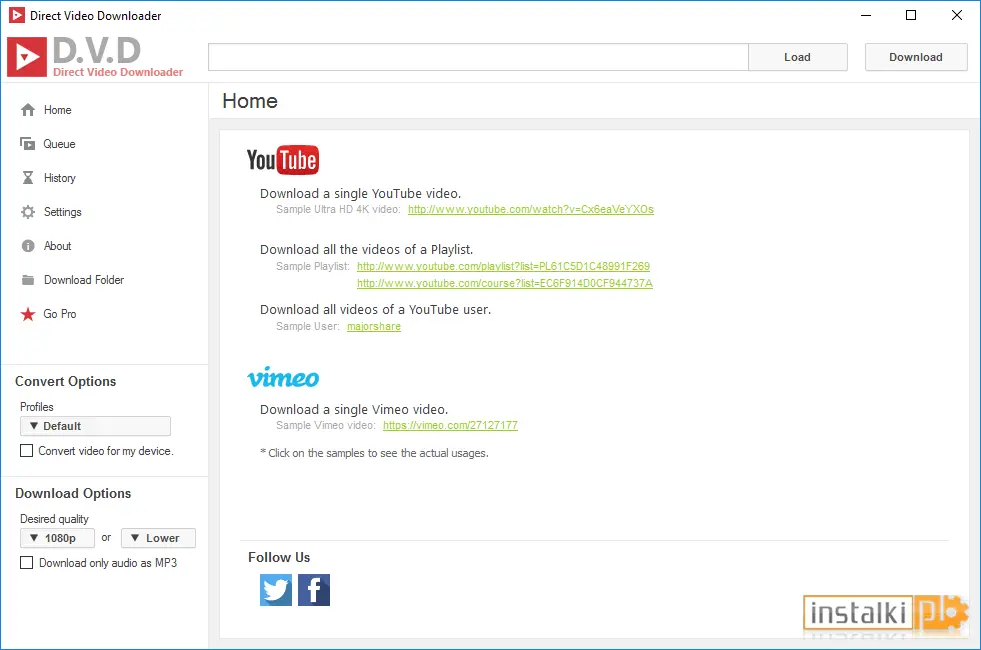The height and width of the screenshot is (650, 981).
Task: Go to Home in the sidebar
Action: pyautogui.click(x=58, y=110)
